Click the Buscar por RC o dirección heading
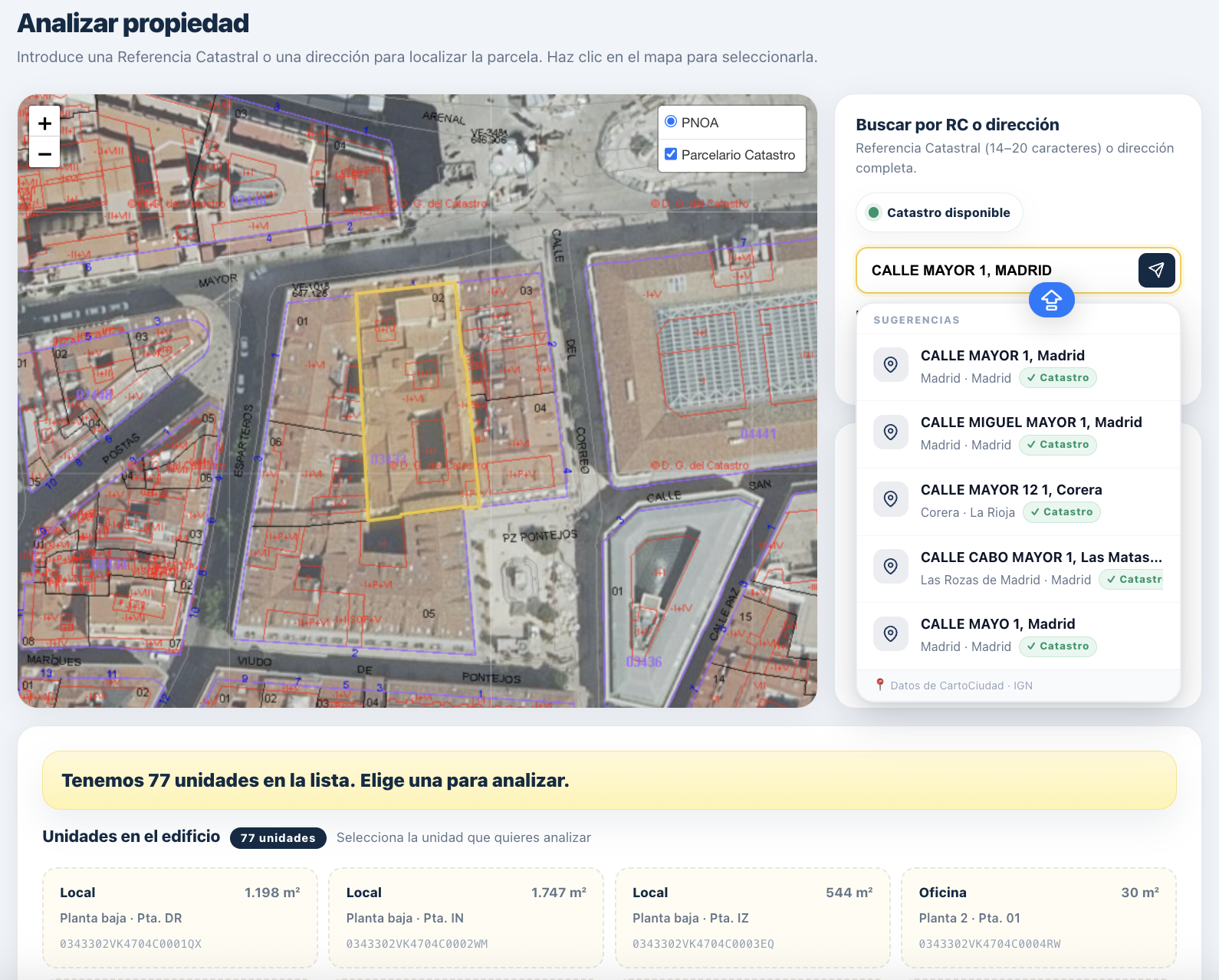Screen dimensions: 1219x980 (x=958, y=124)
